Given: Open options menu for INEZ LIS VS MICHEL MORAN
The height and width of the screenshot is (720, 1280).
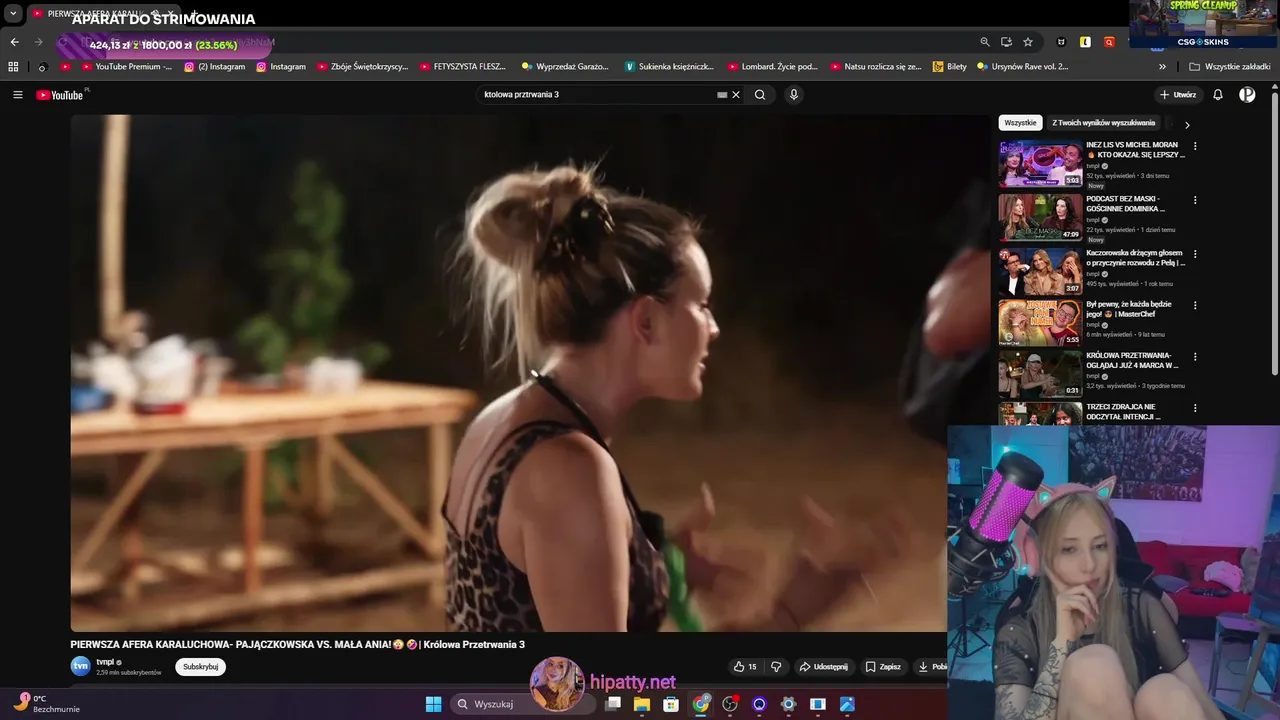Looking at the screenshot, I should tap(1195, 146).
